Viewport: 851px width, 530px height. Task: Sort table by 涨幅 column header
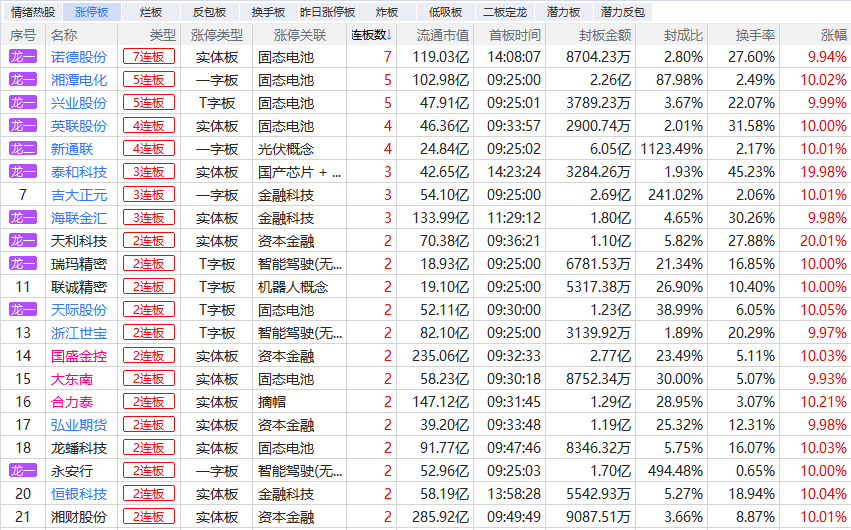click(x=834, y=35)
